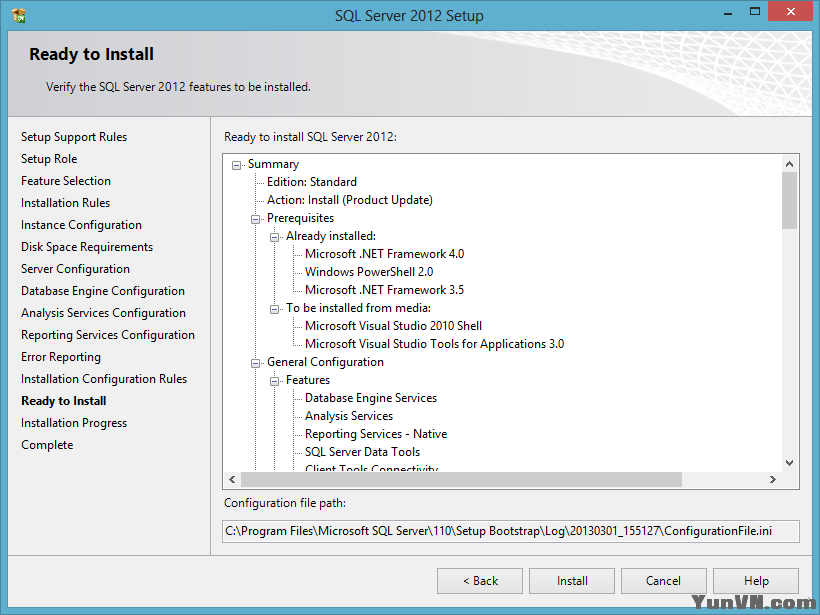
Task: Click the horizontal scroll left arrow
Action: pos(232,480)
